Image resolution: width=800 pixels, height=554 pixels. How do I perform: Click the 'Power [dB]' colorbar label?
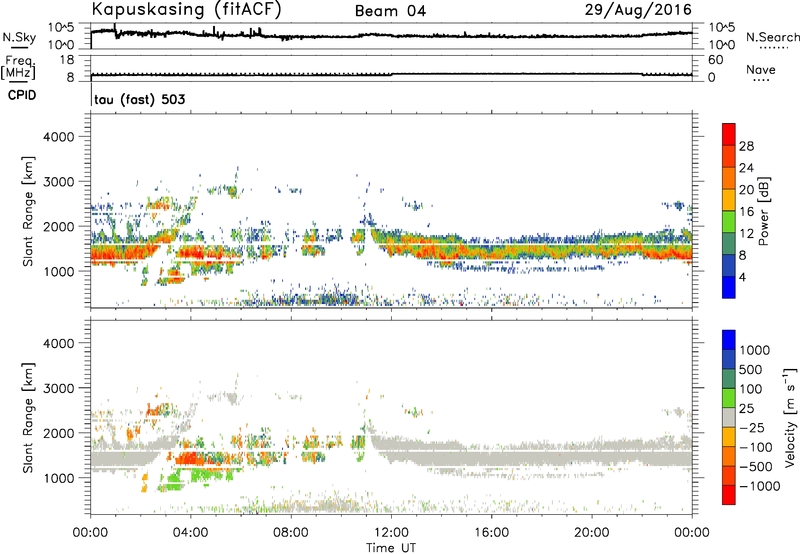pyautogui.click(x=763, y=211)
